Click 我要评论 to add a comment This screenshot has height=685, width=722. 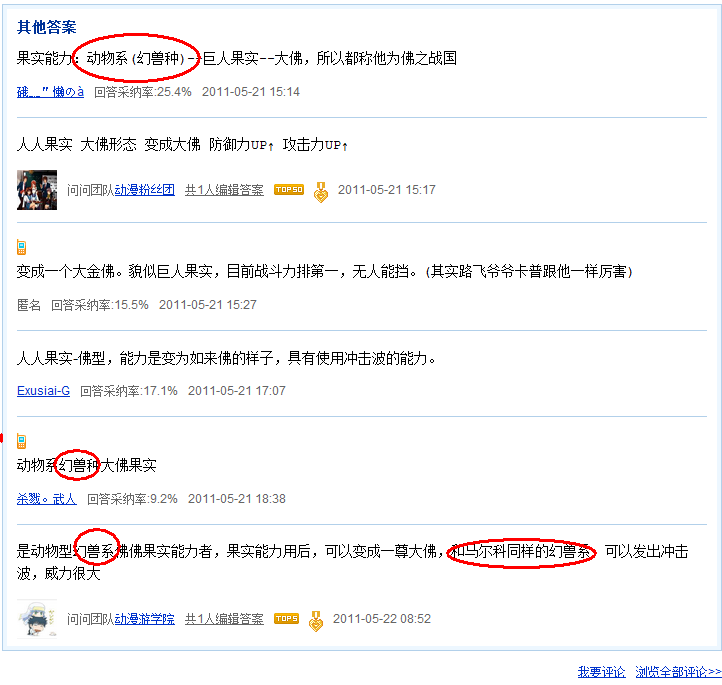tap(601, 672)
